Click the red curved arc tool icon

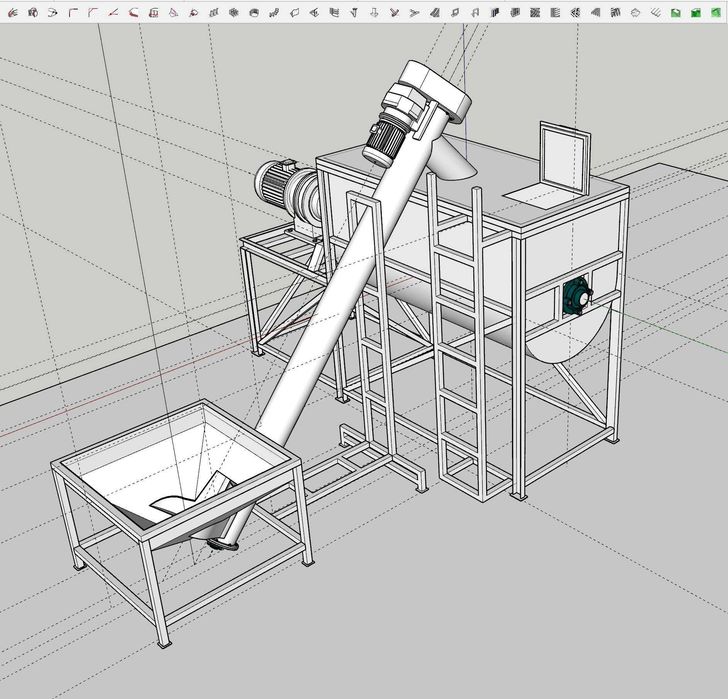(x=133, y=13)
